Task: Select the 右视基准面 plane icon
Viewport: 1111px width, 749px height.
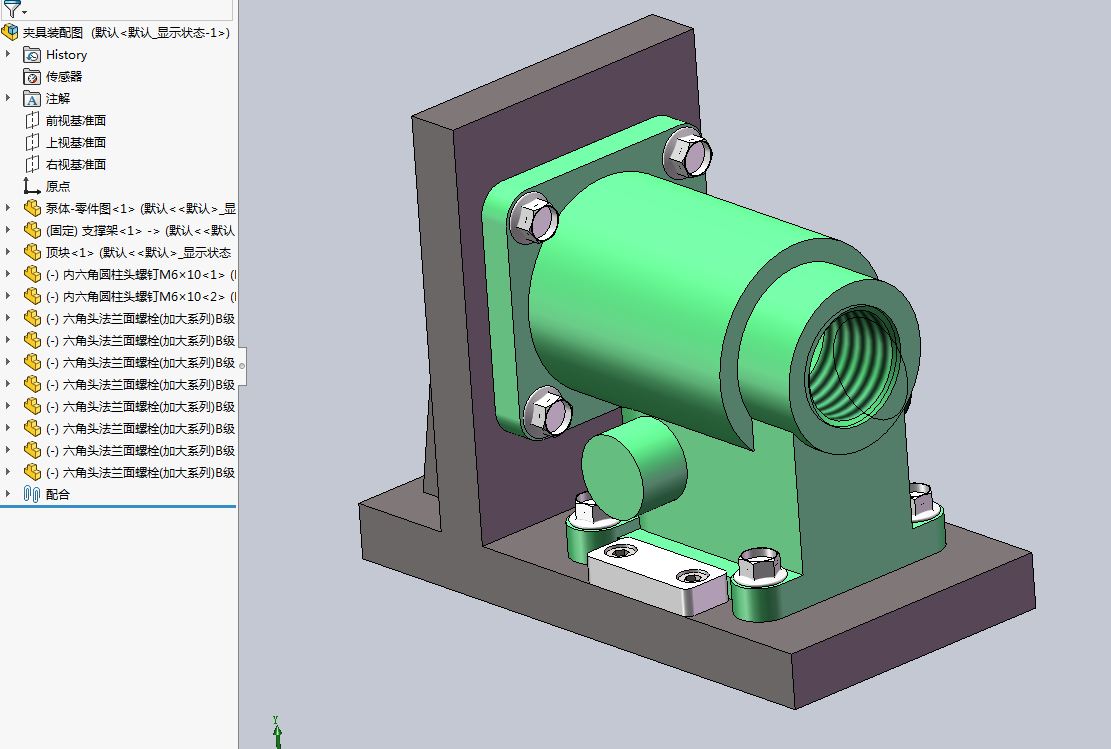Action: point(32,164)
